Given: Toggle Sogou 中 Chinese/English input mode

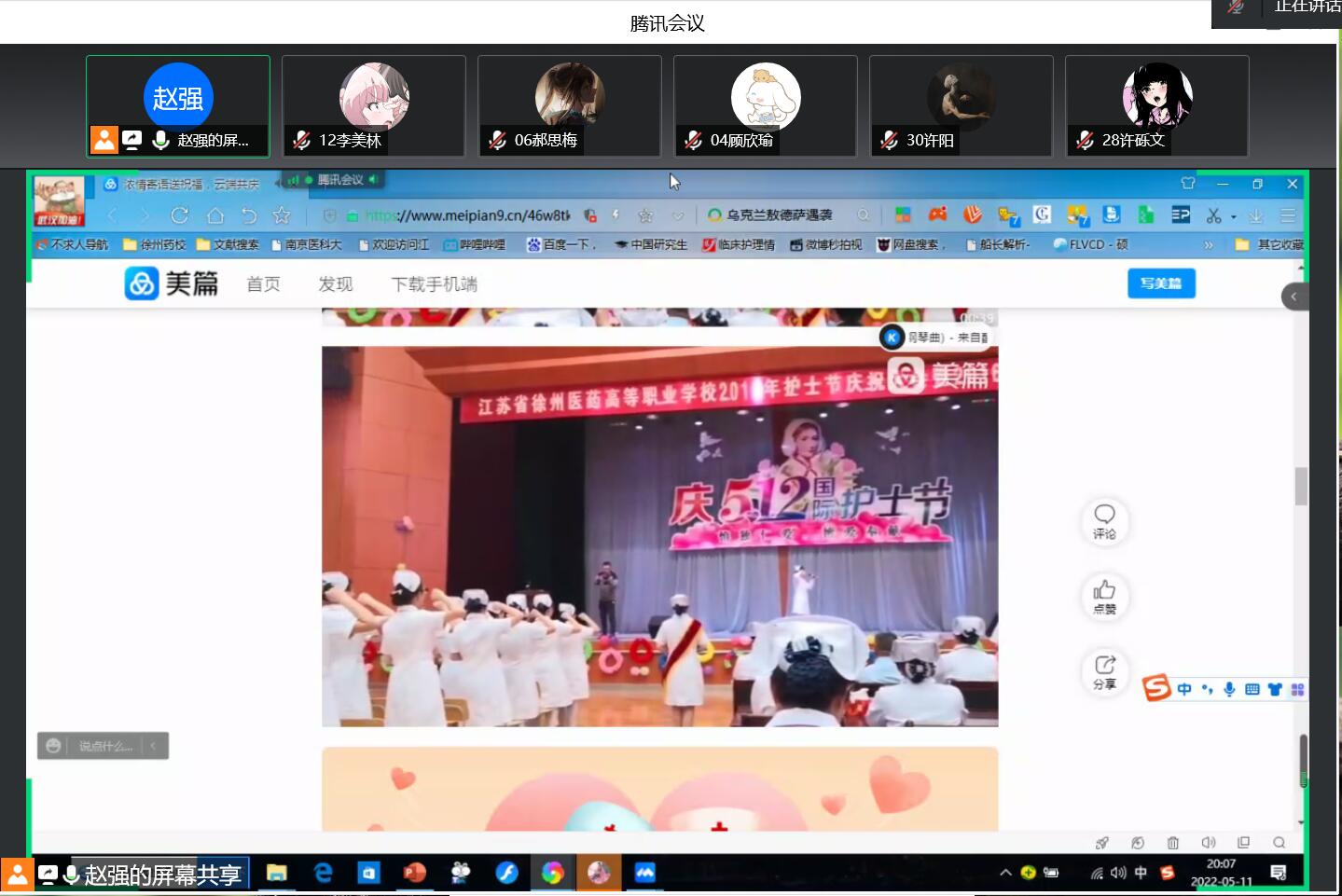Looking at the screenshot, I should pyautogui.click(x=1184, y=689).
